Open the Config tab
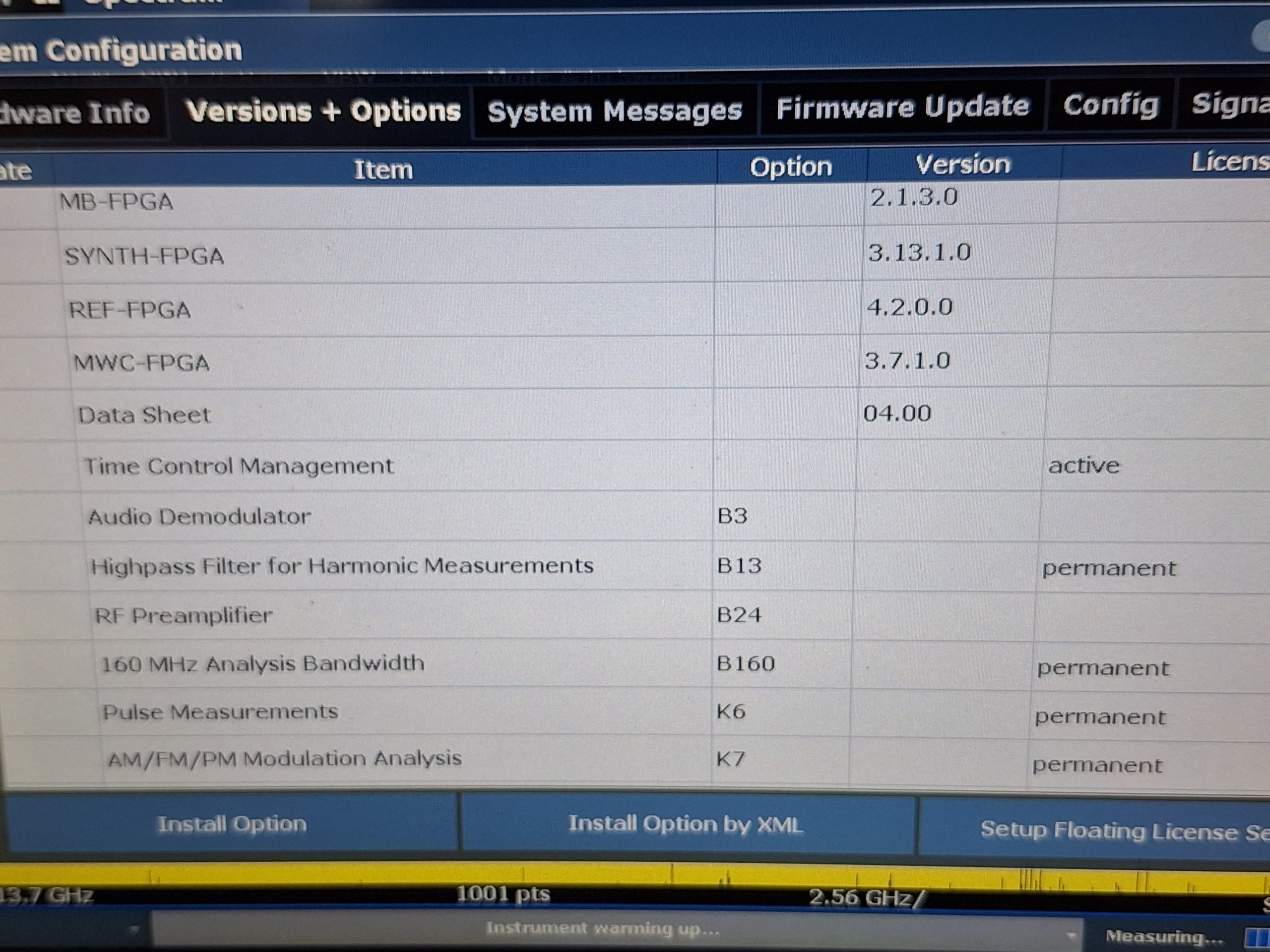This screenshot has height=952, width=1270. coord(1110,106)
